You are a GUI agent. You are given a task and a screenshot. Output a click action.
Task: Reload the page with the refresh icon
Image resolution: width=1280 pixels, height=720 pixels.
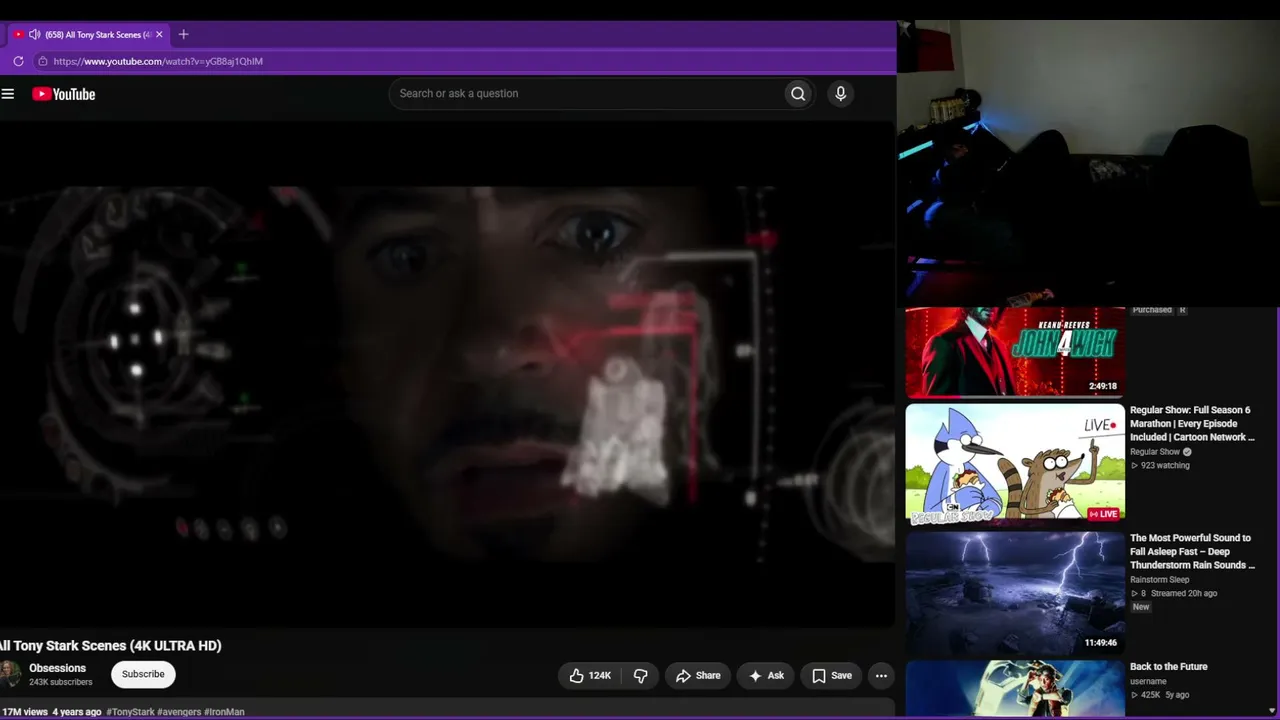pos(18,61)
